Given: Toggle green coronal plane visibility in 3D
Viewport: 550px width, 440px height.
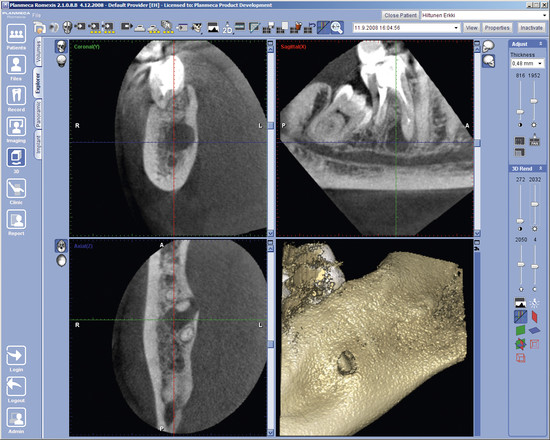Looking at the screenshot, I should (x=520, y=330).
